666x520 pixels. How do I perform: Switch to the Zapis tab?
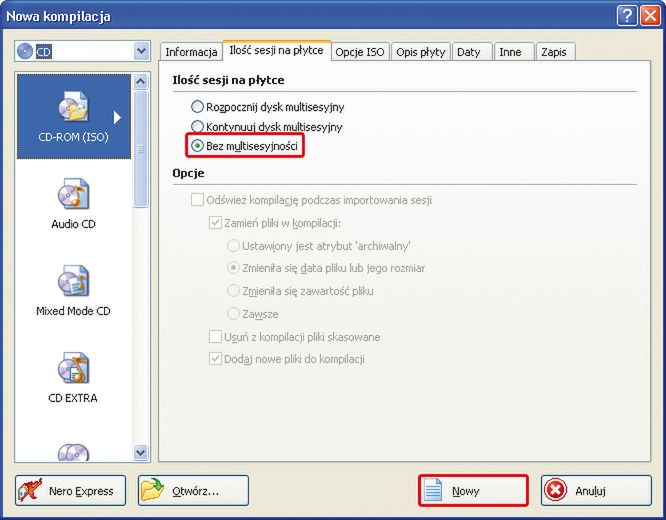554,52
